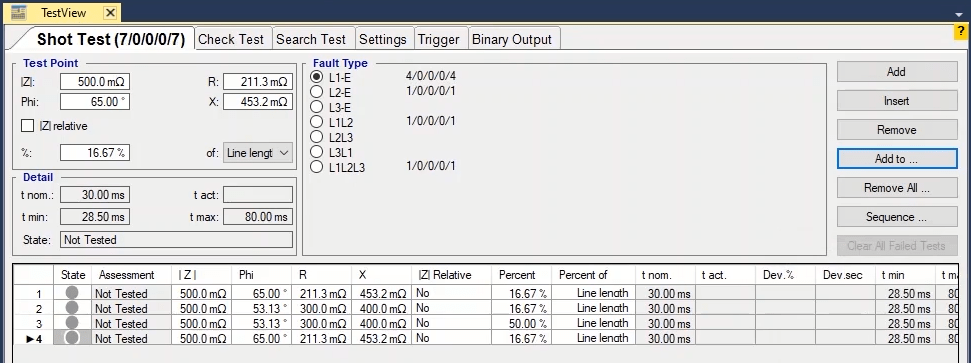
Task: Click the gray state circle in row 3
Action: pos(72,323)
